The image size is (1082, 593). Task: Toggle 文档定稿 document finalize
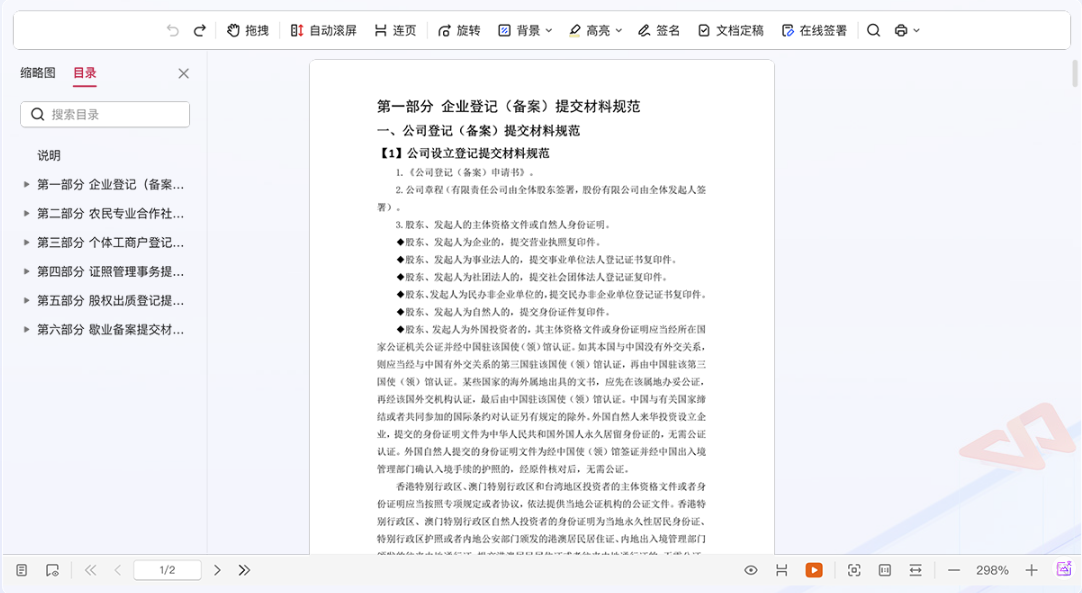(730, 31)
